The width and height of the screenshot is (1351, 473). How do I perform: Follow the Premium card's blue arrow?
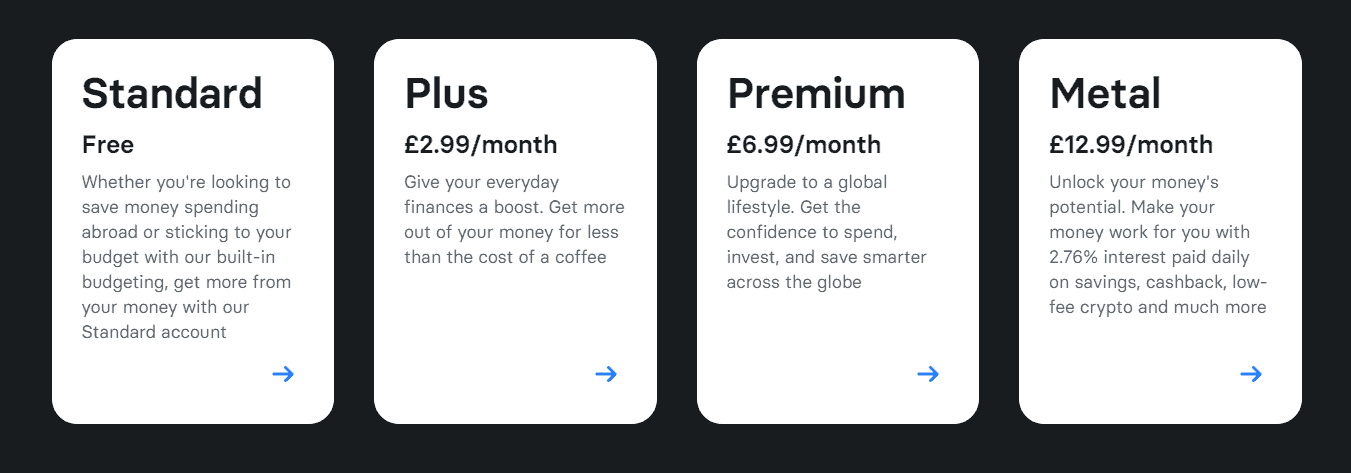point(928,374)
